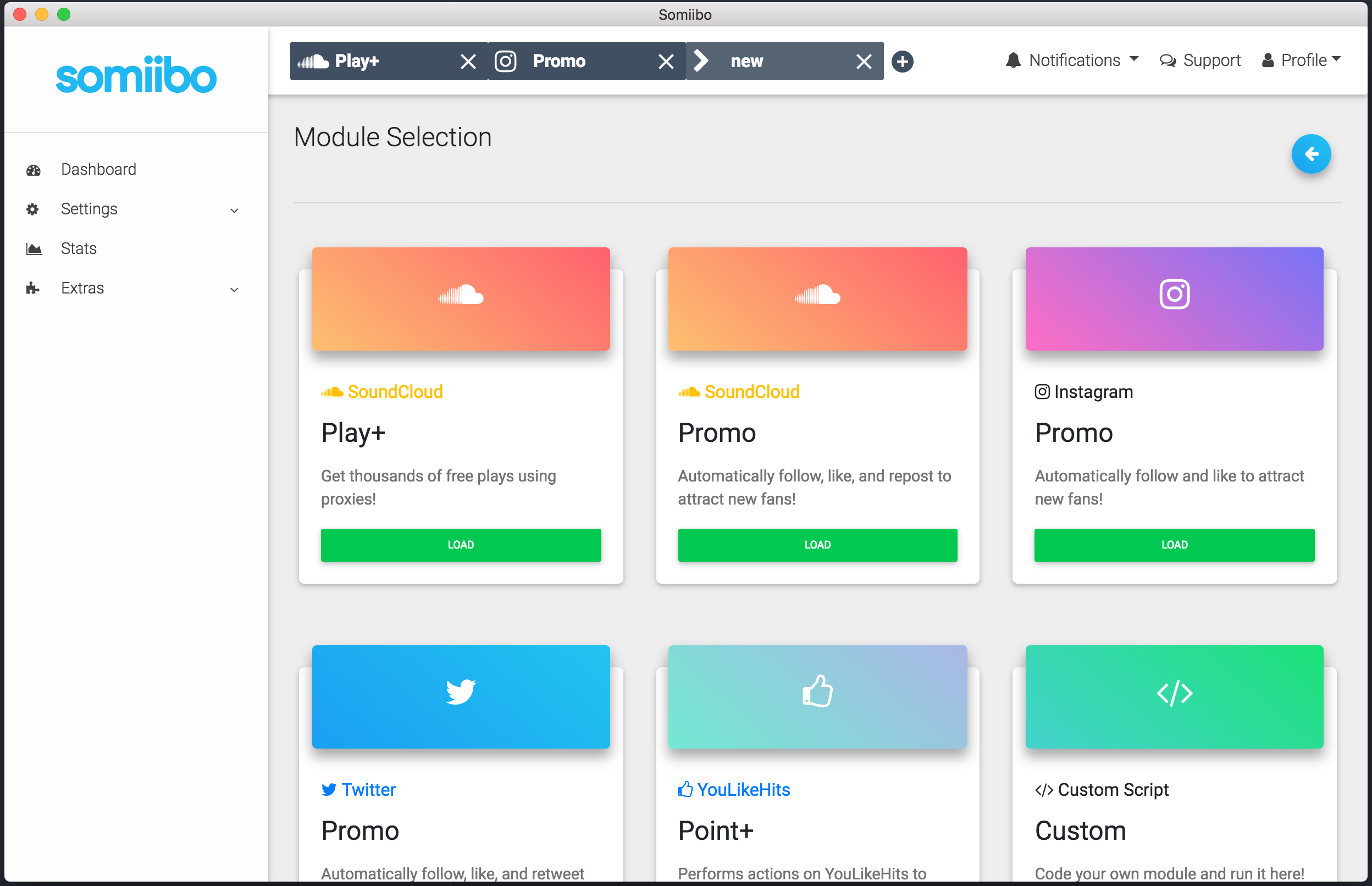Click the Support chat bubbles icon
This screenshot has height=886, width=1372.
[1168, 60]
